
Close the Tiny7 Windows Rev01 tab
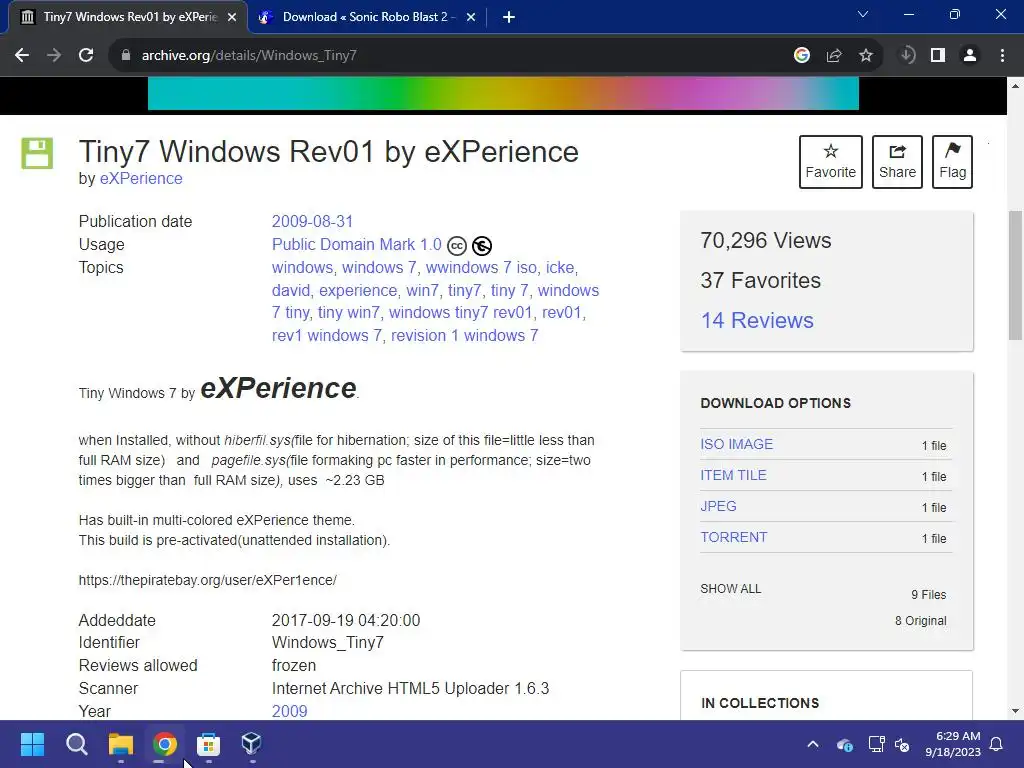point(232,18)
